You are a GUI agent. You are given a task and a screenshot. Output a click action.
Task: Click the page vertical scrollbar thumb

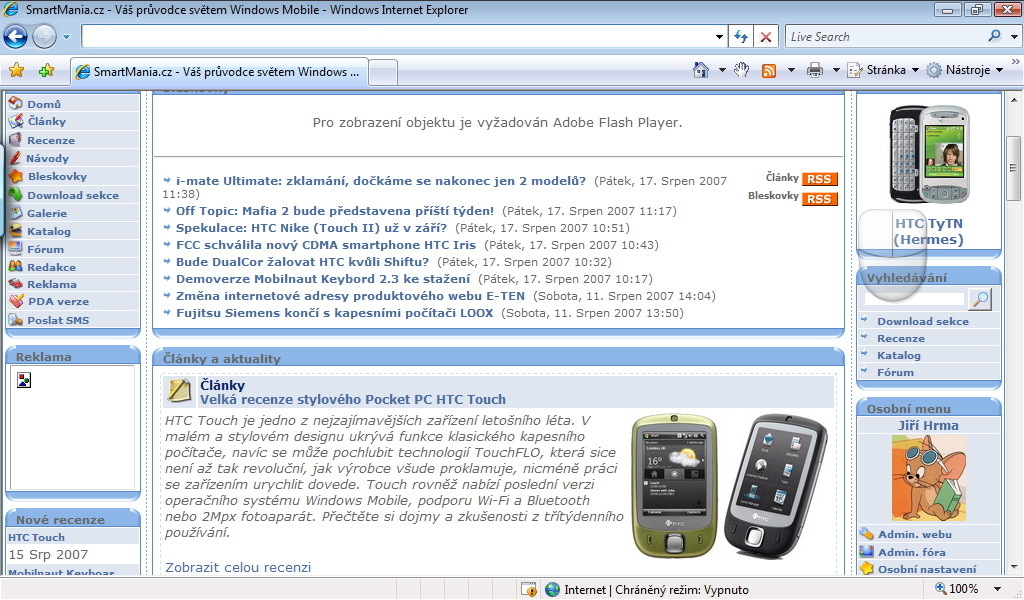[1014, 168]
